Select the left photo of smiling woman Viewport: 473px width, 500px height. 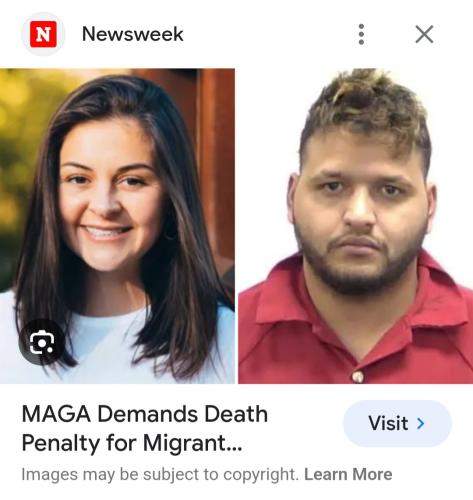coord(117,226)
